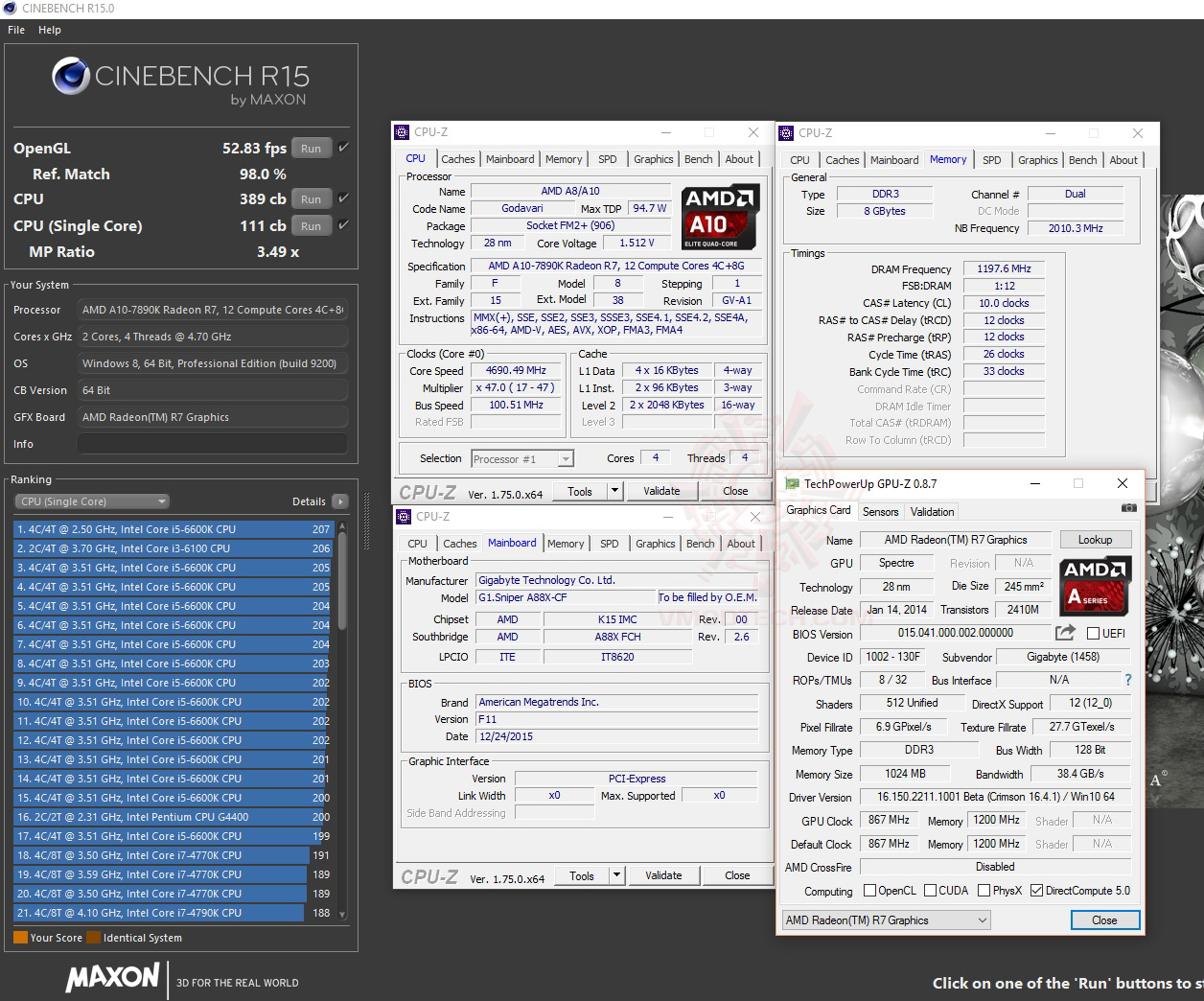Open the Tools dropdown arrow in the top CPU-Z window
The image size is (1204, 1001).
(614, 491)
